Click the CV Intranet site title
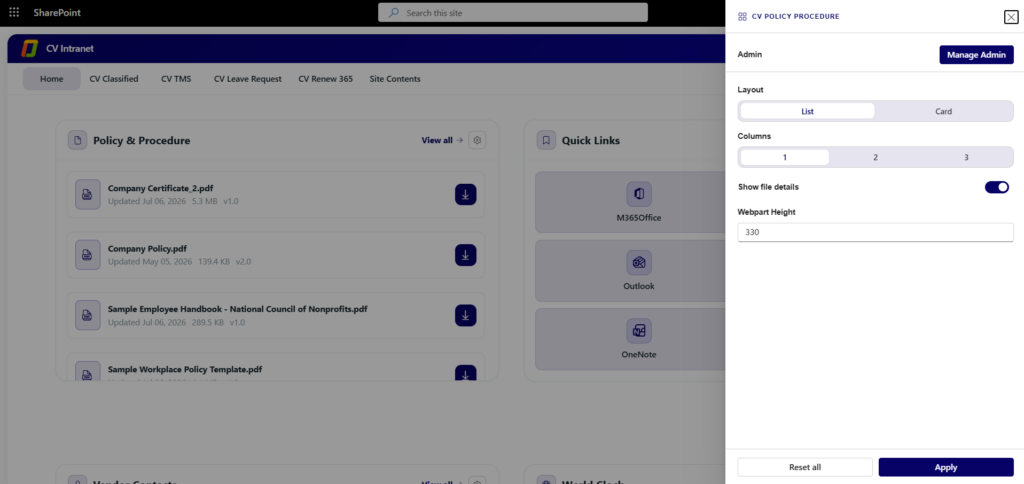Viewport: 1024px width, 484px height. tap(70, 49)
